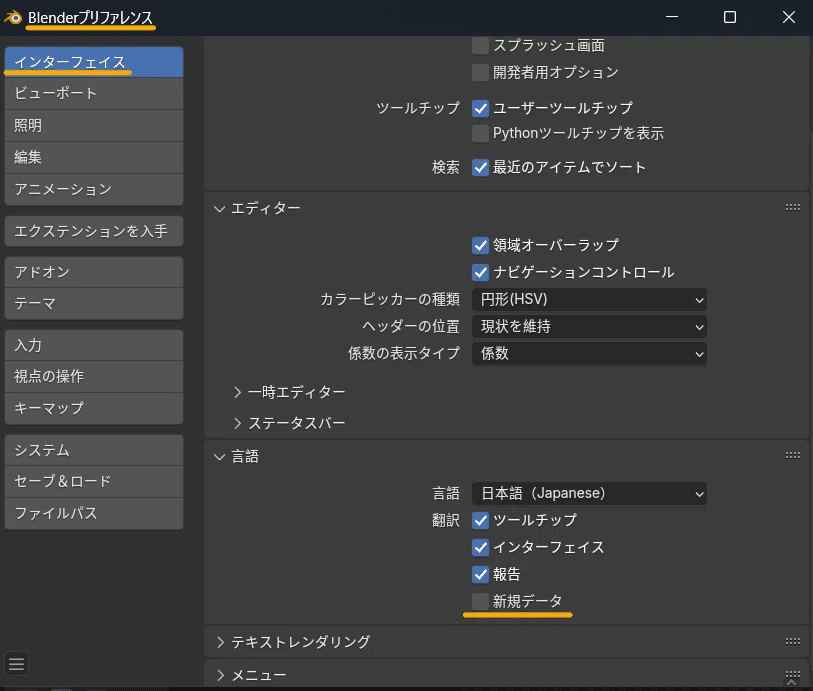Switch to the ビューポート tab
Image resolution: width=813 pixels, height=691 pixels.
tap(94, 93)
